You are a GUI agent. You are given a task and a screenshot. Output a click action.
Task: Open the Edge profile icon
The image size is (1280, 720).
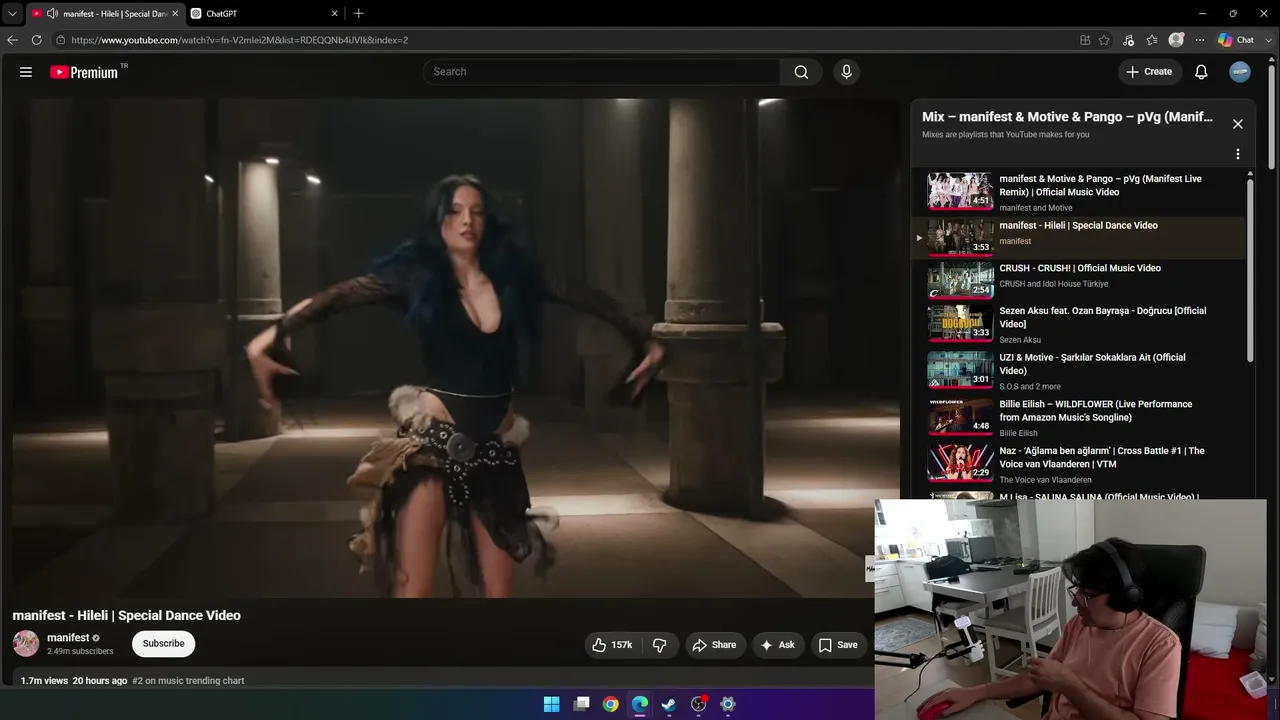[x=1176, y=40]
